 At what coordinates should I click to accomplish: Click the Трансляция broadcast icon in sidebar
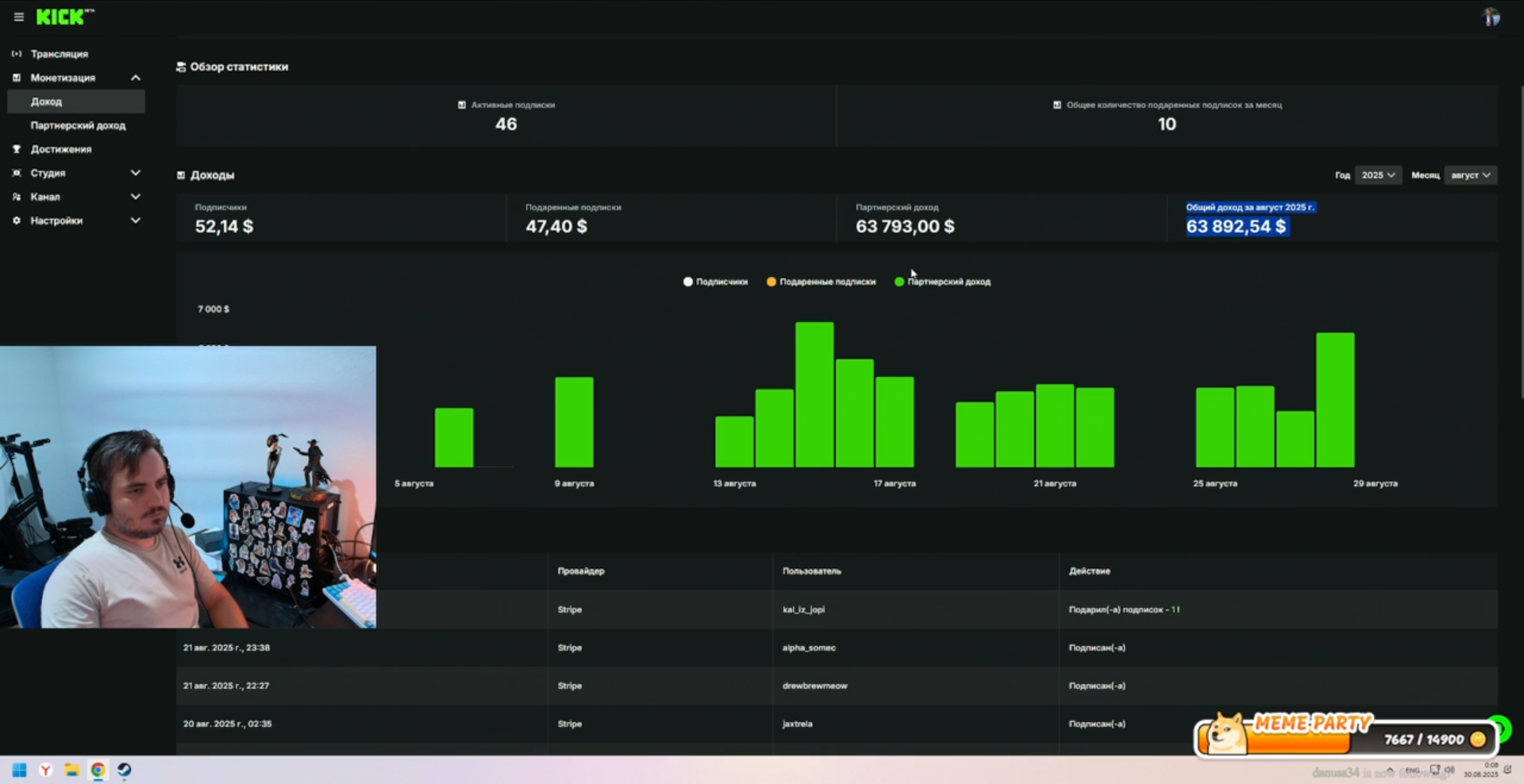[17, 54]
